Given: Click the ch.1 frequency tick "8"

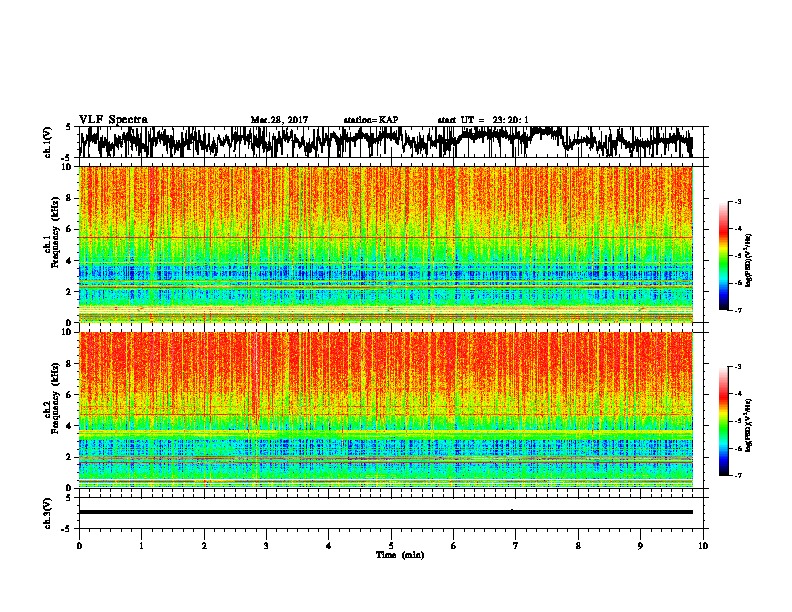Looking at the screenshot, I should tap(70, 198).
